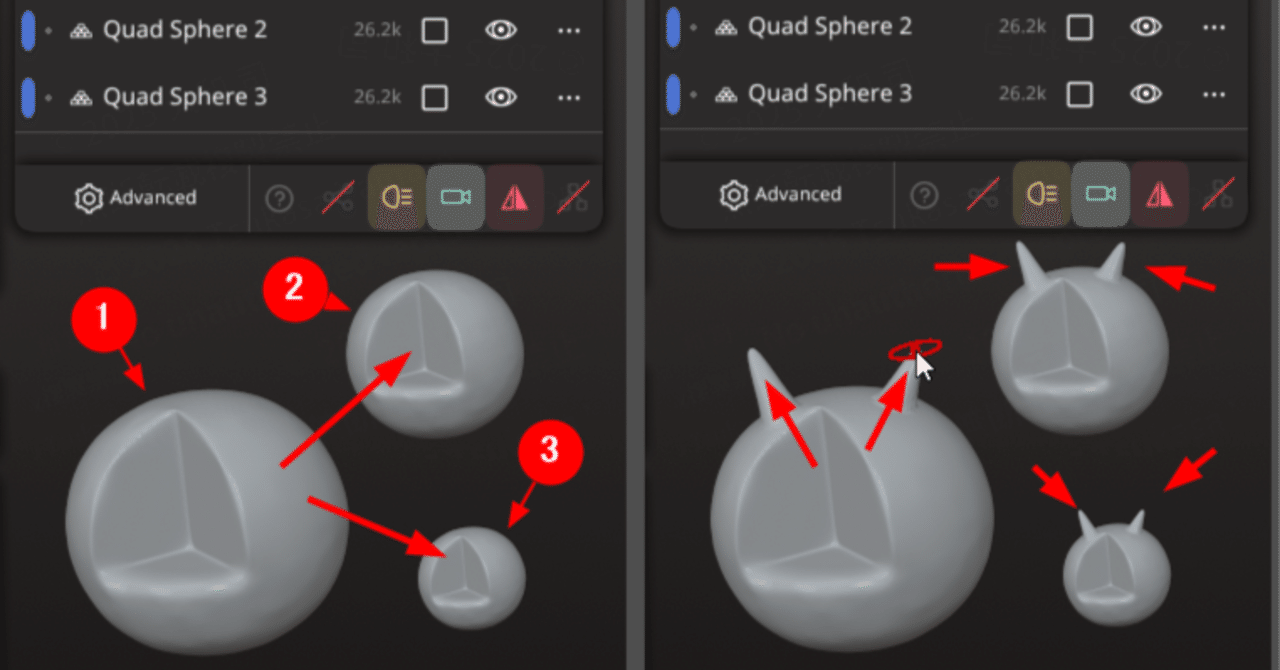Viewport: 1280px width, 670px height.
Task: Hide Quad Sphere 2 via eye icon in right panel
Action: pyautogui.click(x=1146, y=27)
